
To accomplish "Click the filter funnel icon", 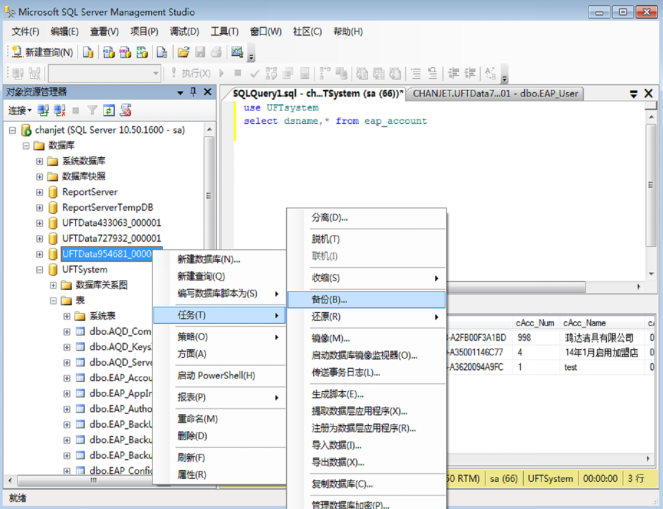I will coord(92,111).
